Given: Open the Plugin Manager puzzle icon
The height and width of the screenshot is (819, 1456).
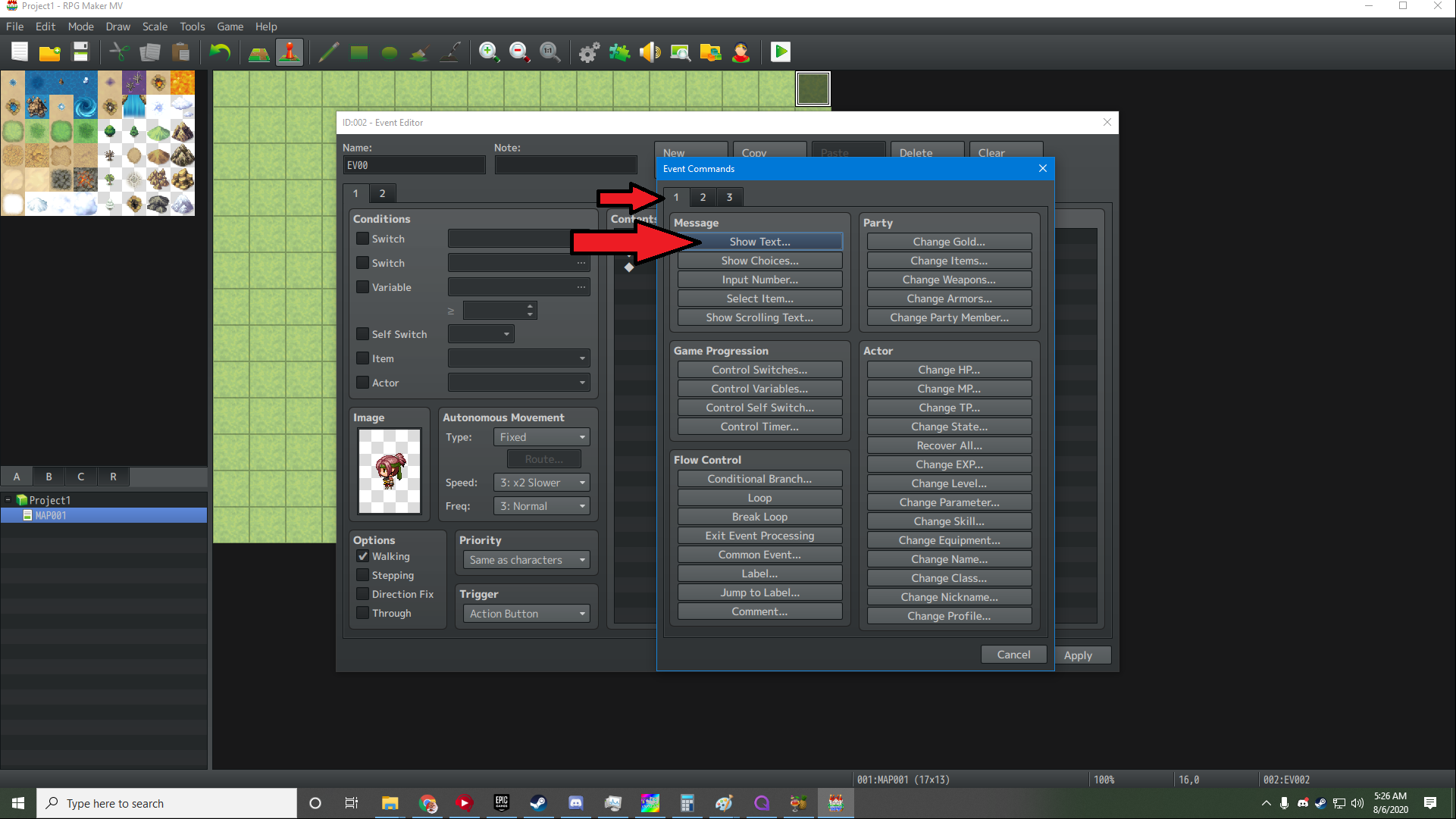Looking at the screenshot, I should (x=619, y=52).
